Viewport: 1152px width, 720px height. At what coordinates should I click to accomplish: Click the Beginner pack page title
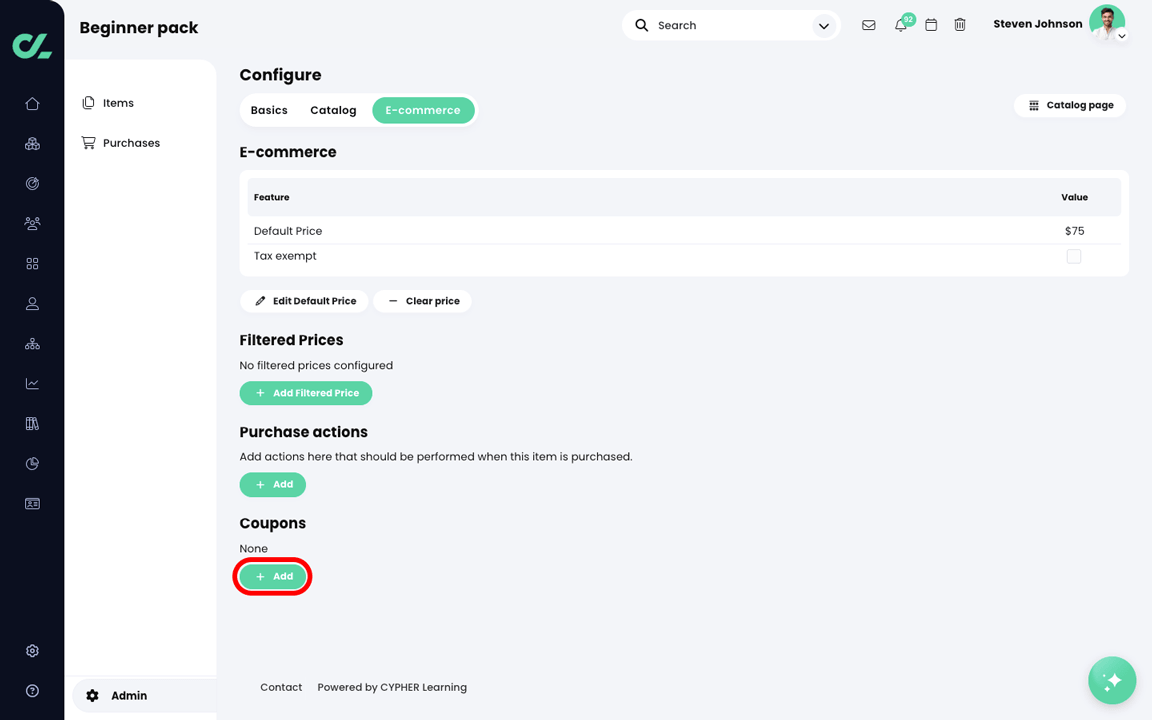click(x=139, y=28)
